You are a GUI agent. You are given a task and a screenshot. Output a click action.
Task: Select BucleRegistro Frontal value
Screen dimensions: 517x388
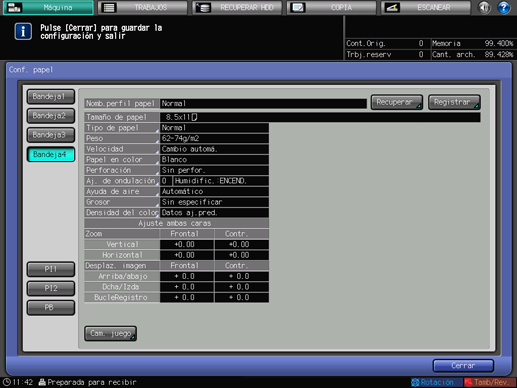click(x=187, y=298)
